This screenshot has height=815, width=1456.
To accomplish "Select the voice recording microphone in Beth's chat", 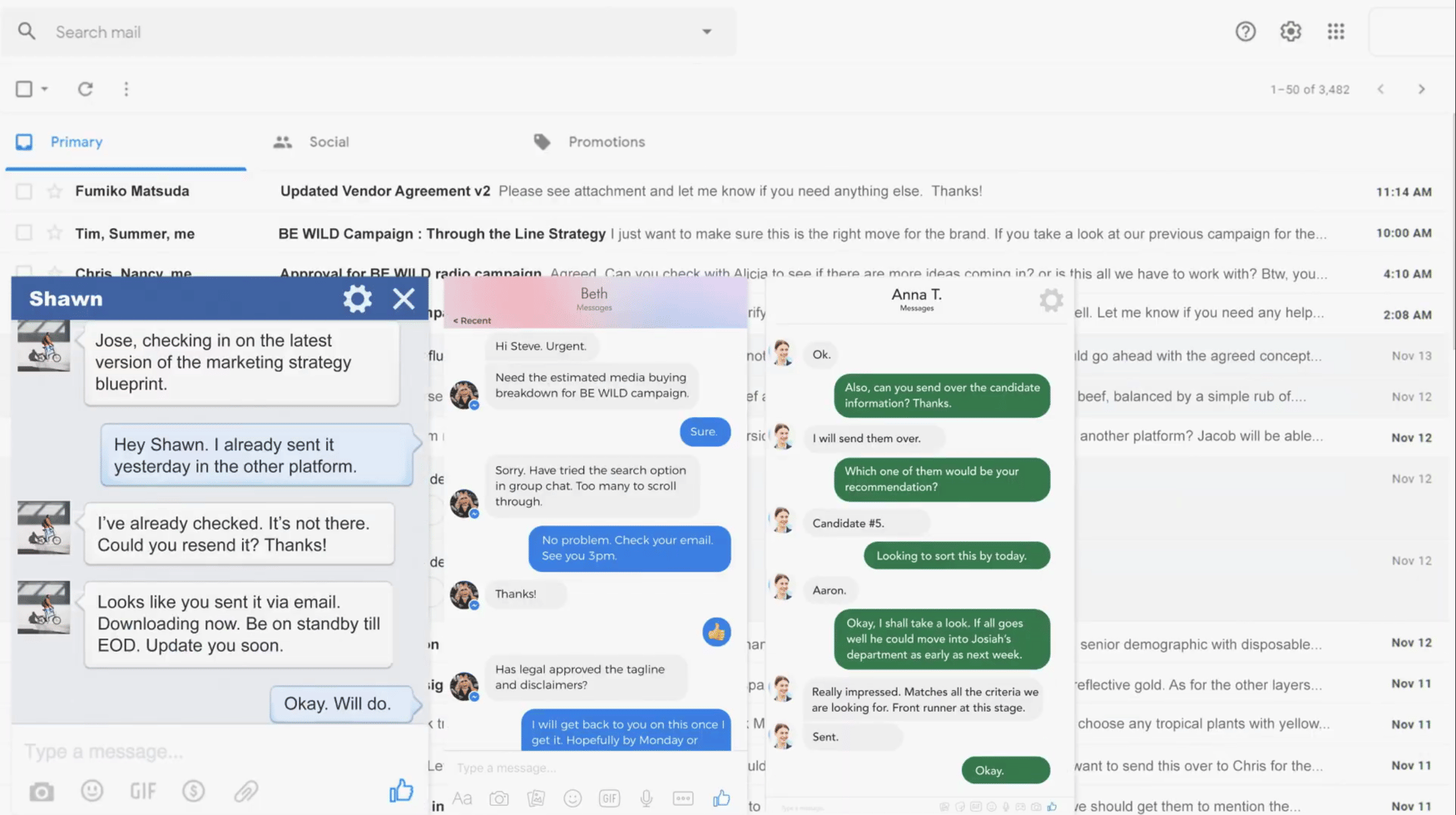I will click(x=646, y=798).
